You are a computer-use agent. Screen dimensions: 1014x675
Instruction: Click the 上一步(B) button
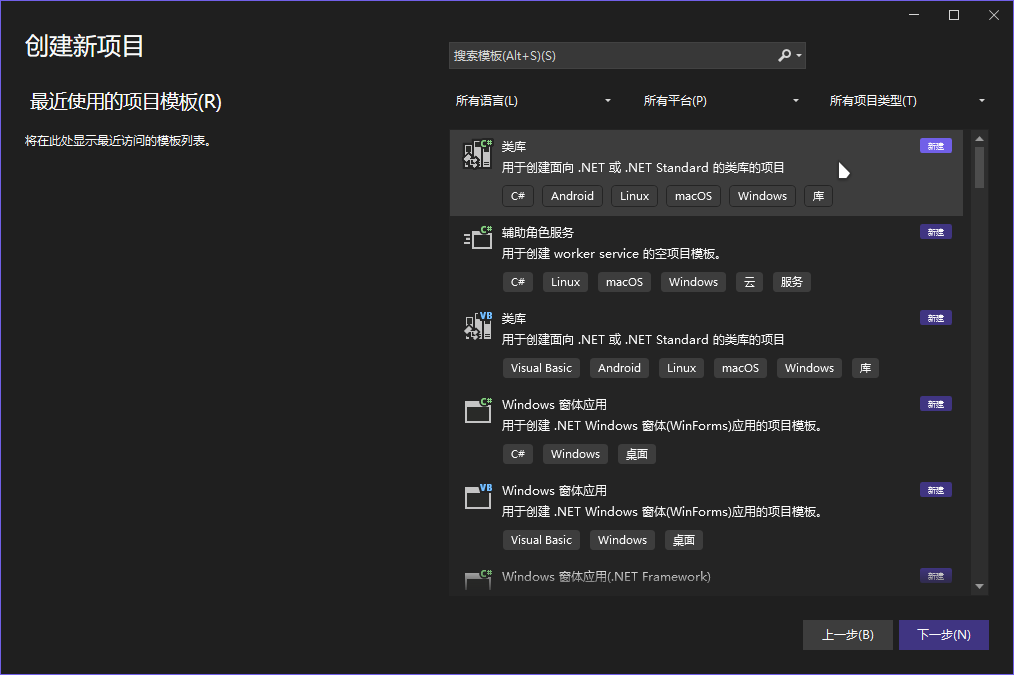coord(847,634)
